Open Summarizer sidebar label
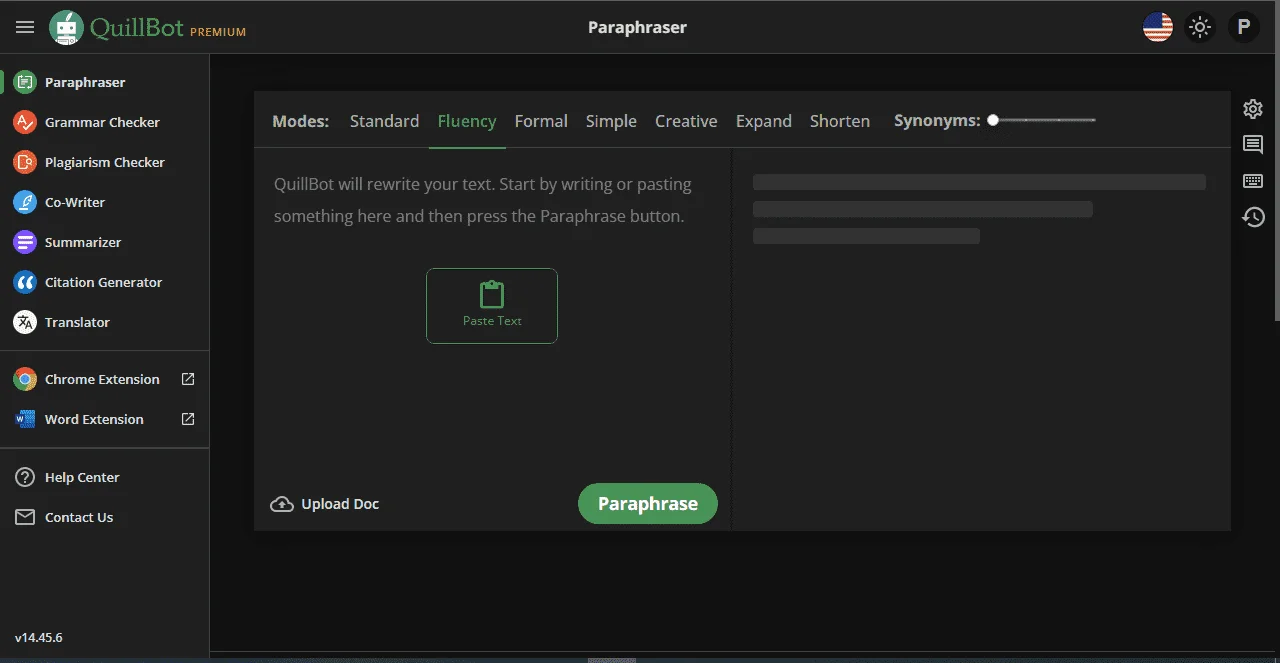1280x663 pixels. click(83, 242)
